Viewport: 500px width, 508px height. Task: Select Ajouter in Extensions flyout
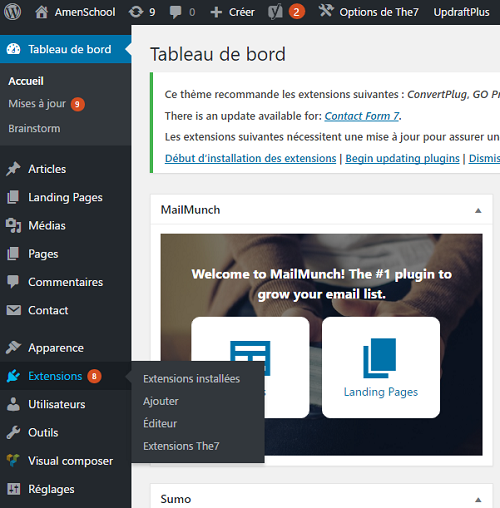(x=161, y=401)
